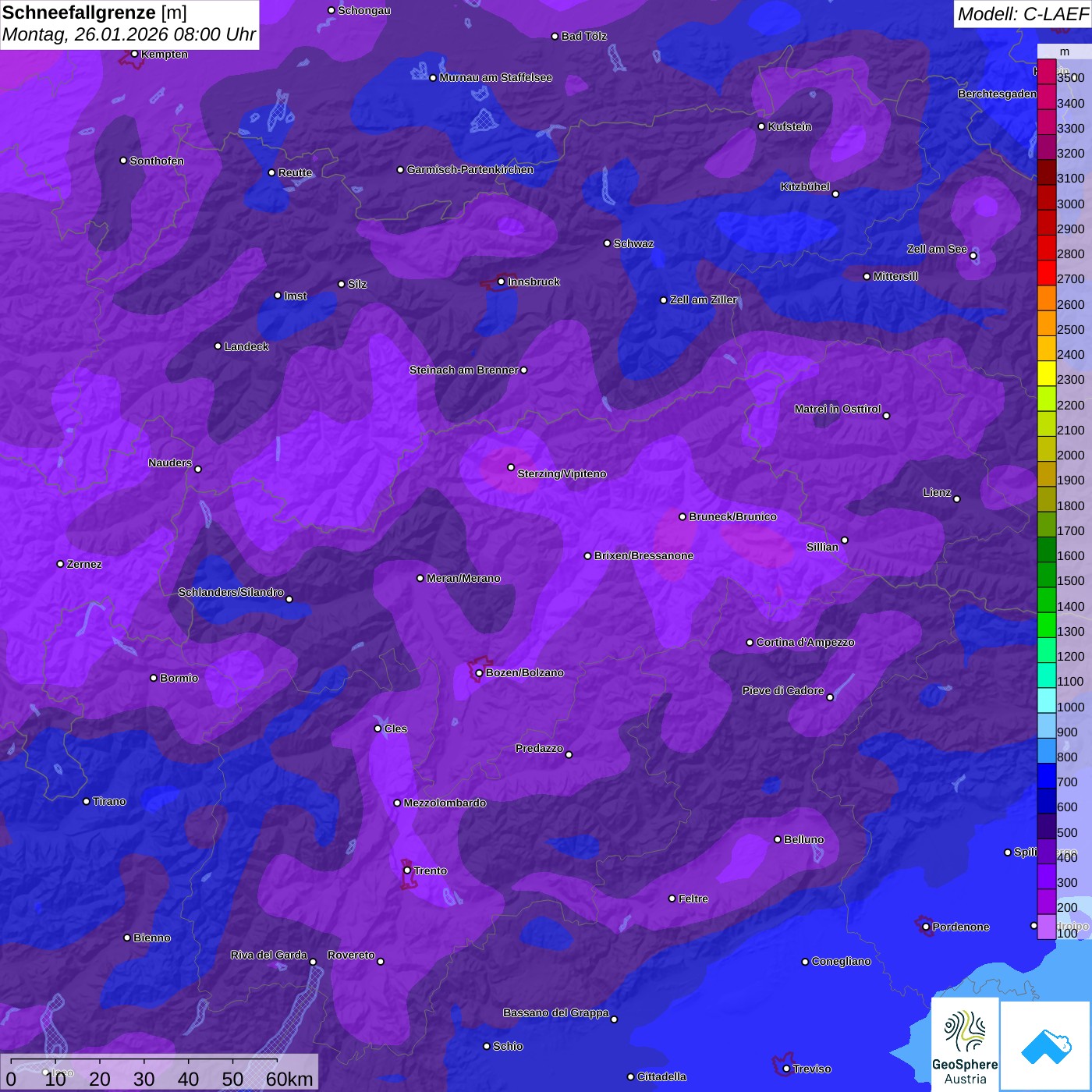Click the Feltre city label
Viewport: 1092px width, 1092px height.
coord(693,899)
